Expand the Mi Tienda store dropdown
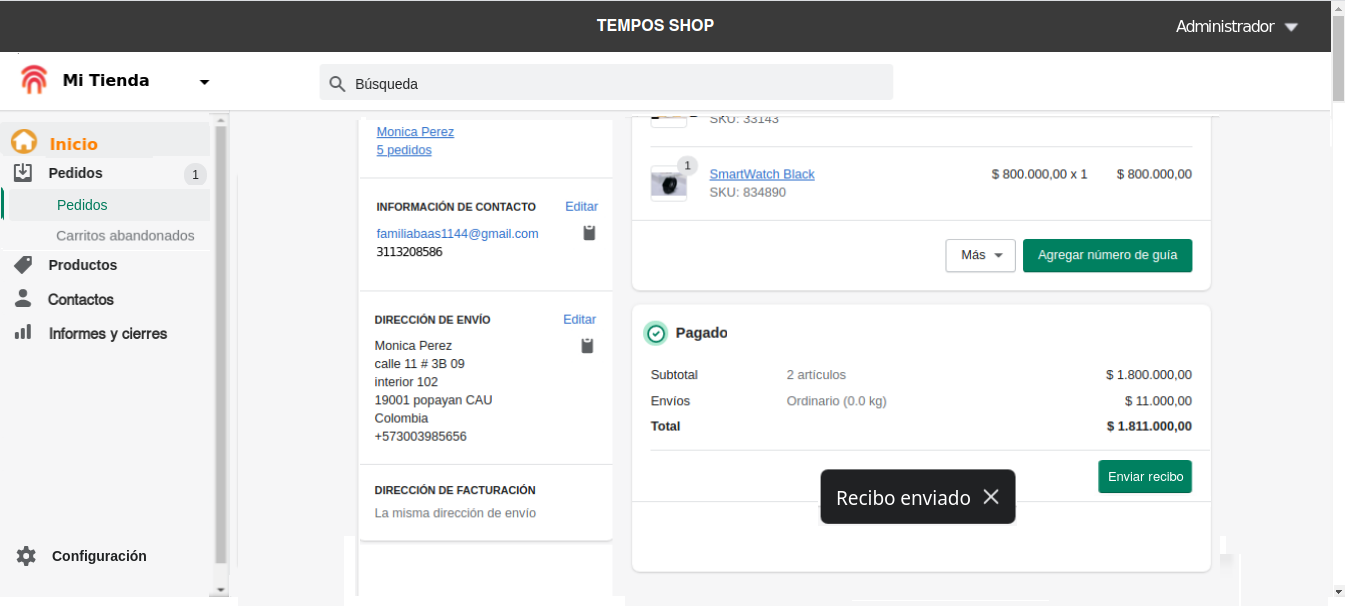Image resolution: width=1347 pixels, height=606 pixels. point(204,82)
